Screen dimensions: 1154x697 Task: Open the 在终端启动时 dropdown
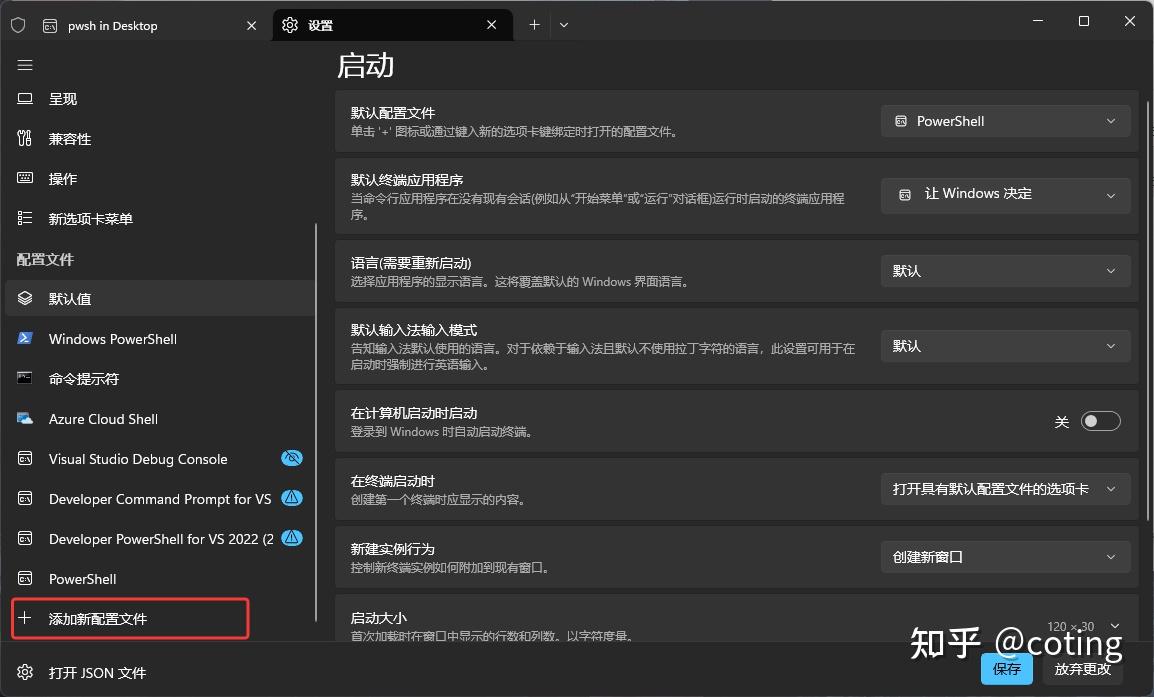1005,489
